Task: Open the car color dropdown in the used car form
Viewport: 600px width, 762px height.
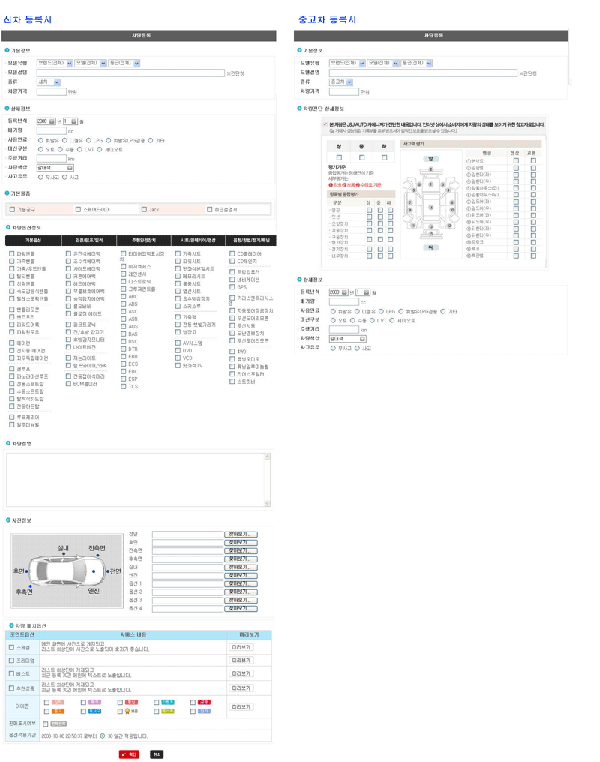Action: [x=348, y=339]
